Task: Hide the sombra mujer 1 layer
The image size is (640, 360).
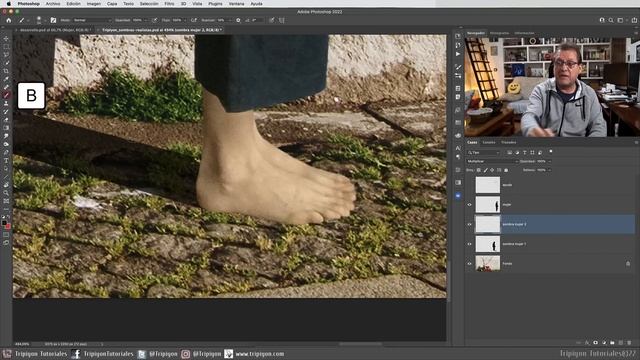Action: click(x=469, y=244)
